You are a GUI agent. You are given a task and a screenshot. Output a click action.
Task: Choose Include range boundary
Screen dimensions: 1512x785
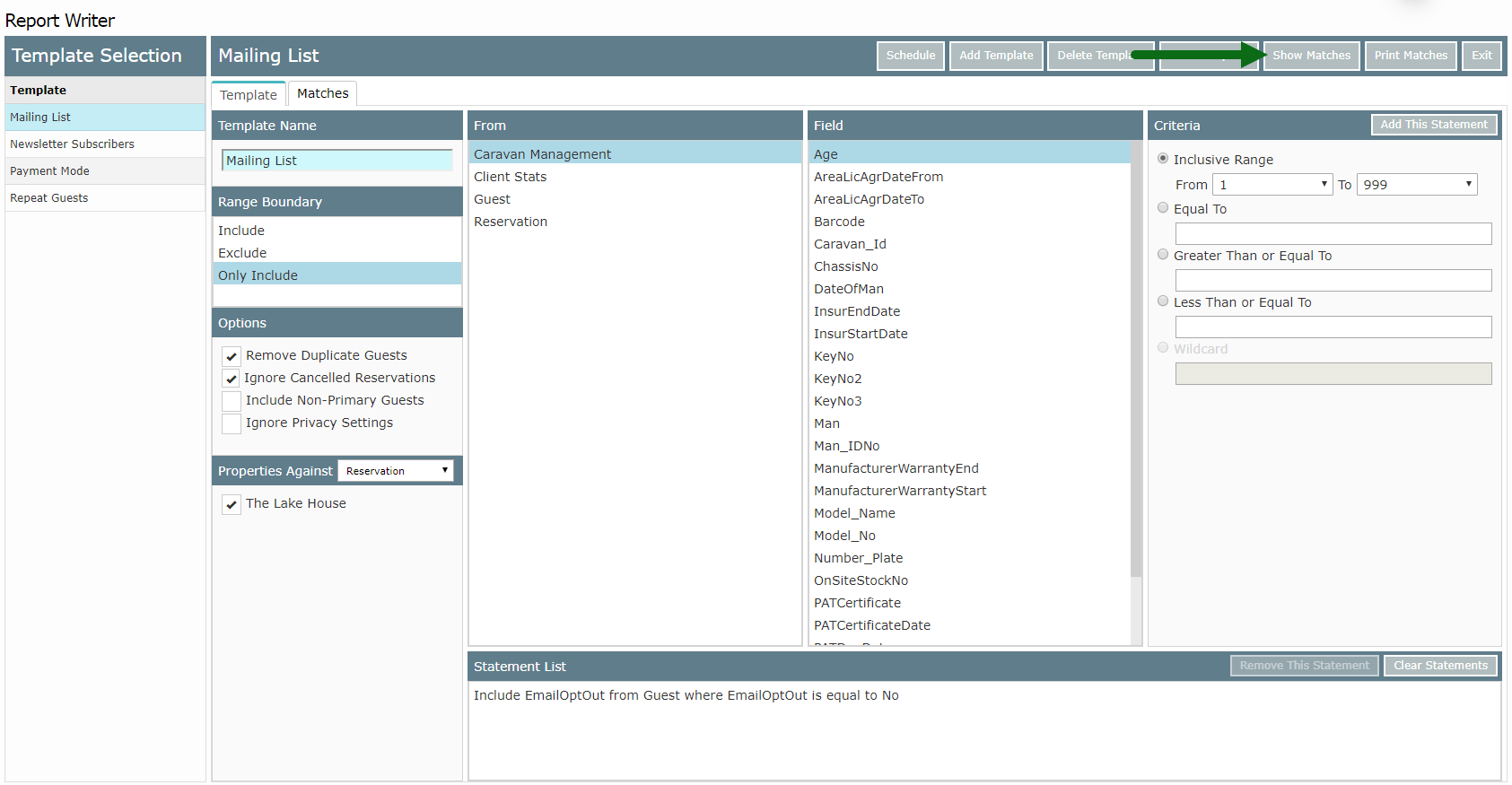(x=337, y=231)
